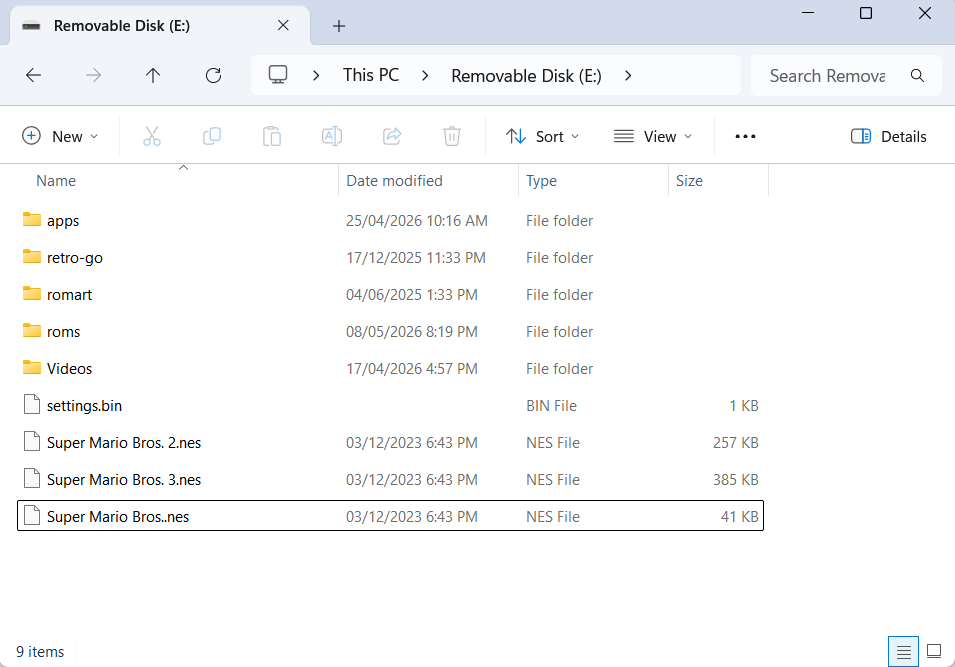Image resolution: width=955 pixels, height=667 pixels.
Task: Click the Search Removable Disk field
Action: (847, 76)
